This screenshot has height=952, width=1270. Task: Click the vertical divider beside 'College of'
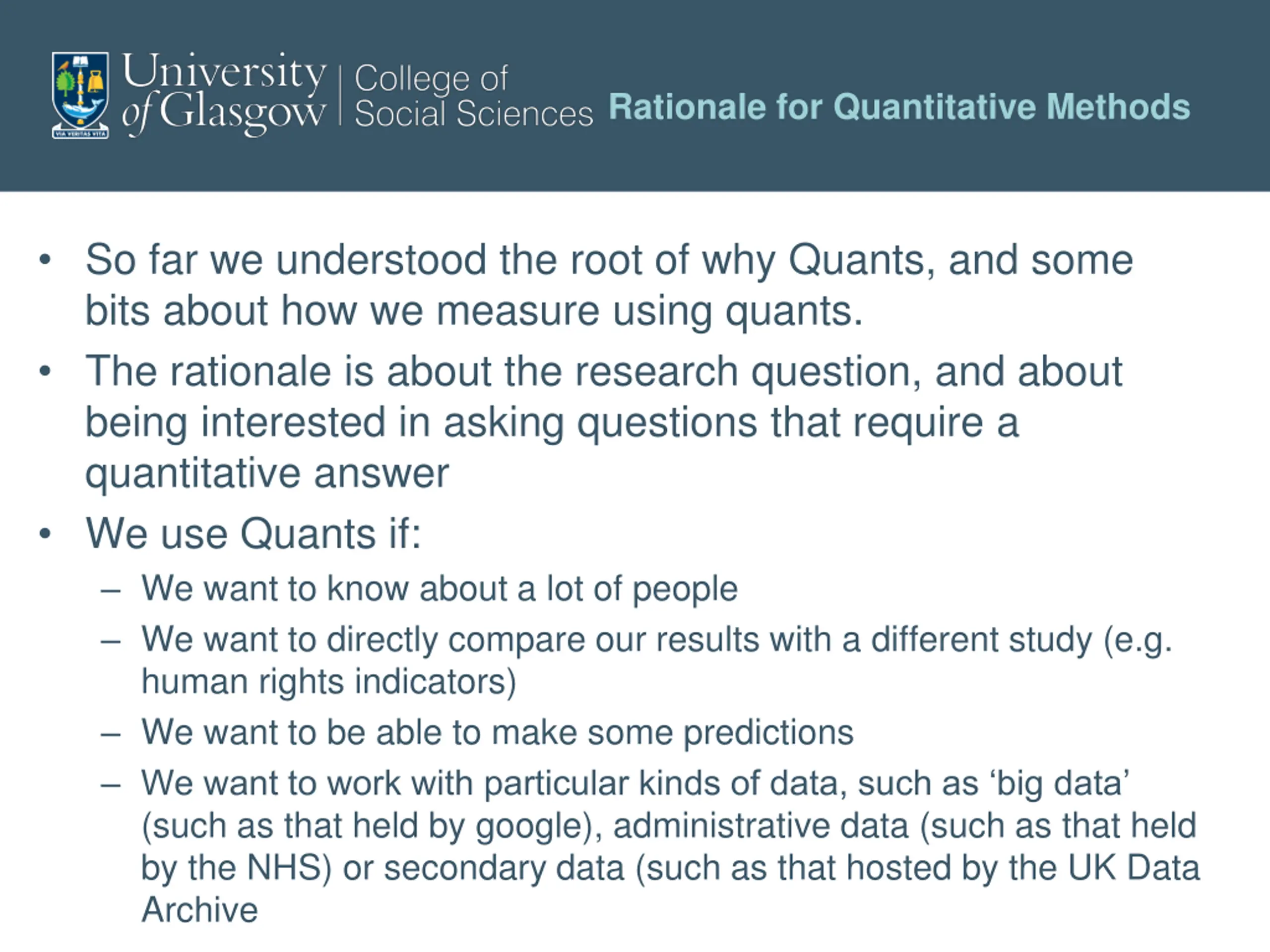tap(340, 95)
